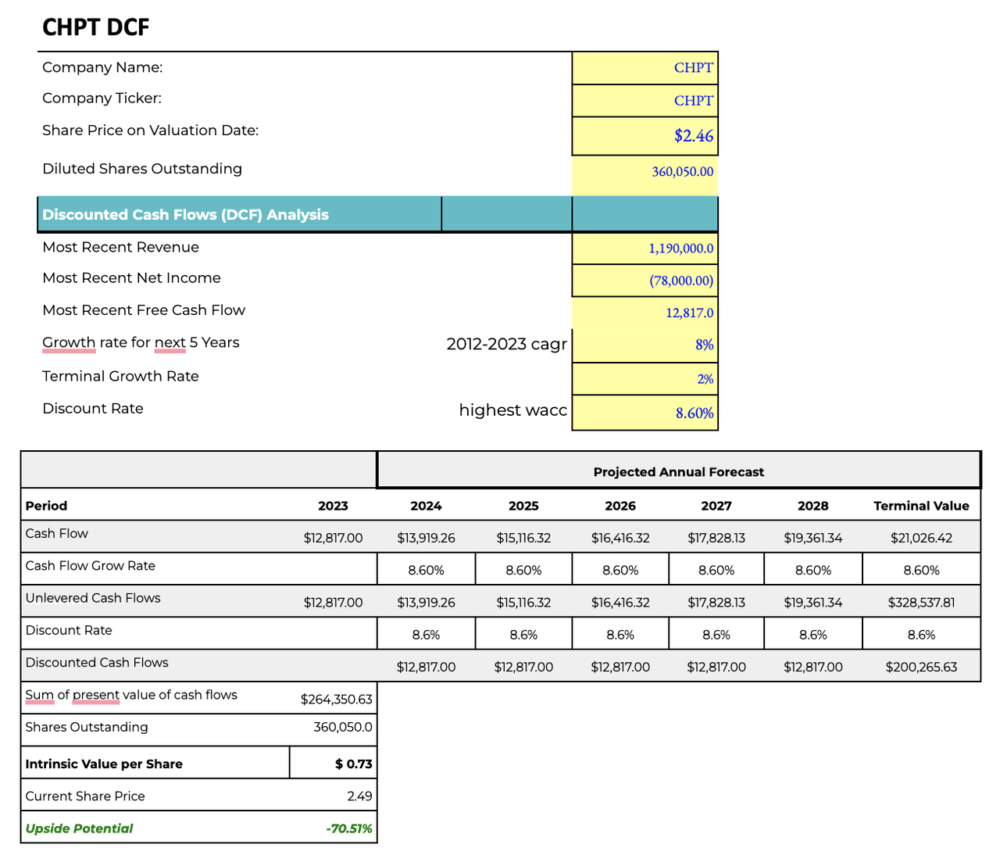Click the Most Recent Net Income label

pos(131,278)
